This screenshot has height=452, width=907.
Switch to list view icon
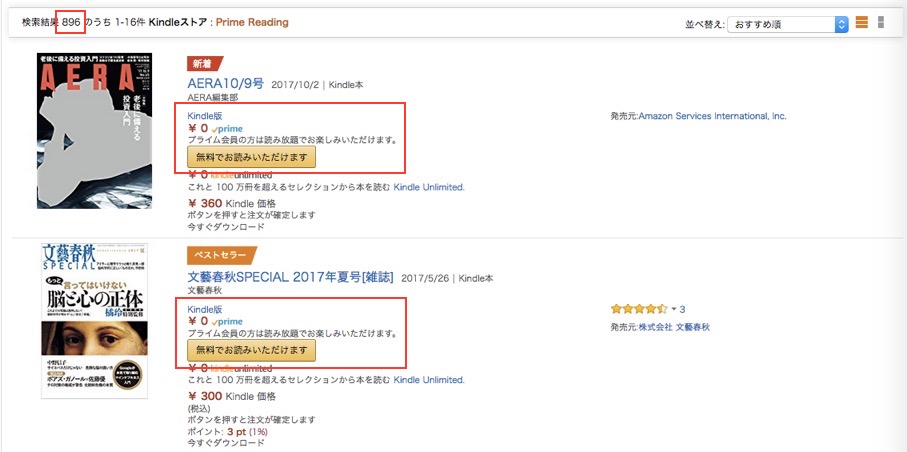(861, 23)
